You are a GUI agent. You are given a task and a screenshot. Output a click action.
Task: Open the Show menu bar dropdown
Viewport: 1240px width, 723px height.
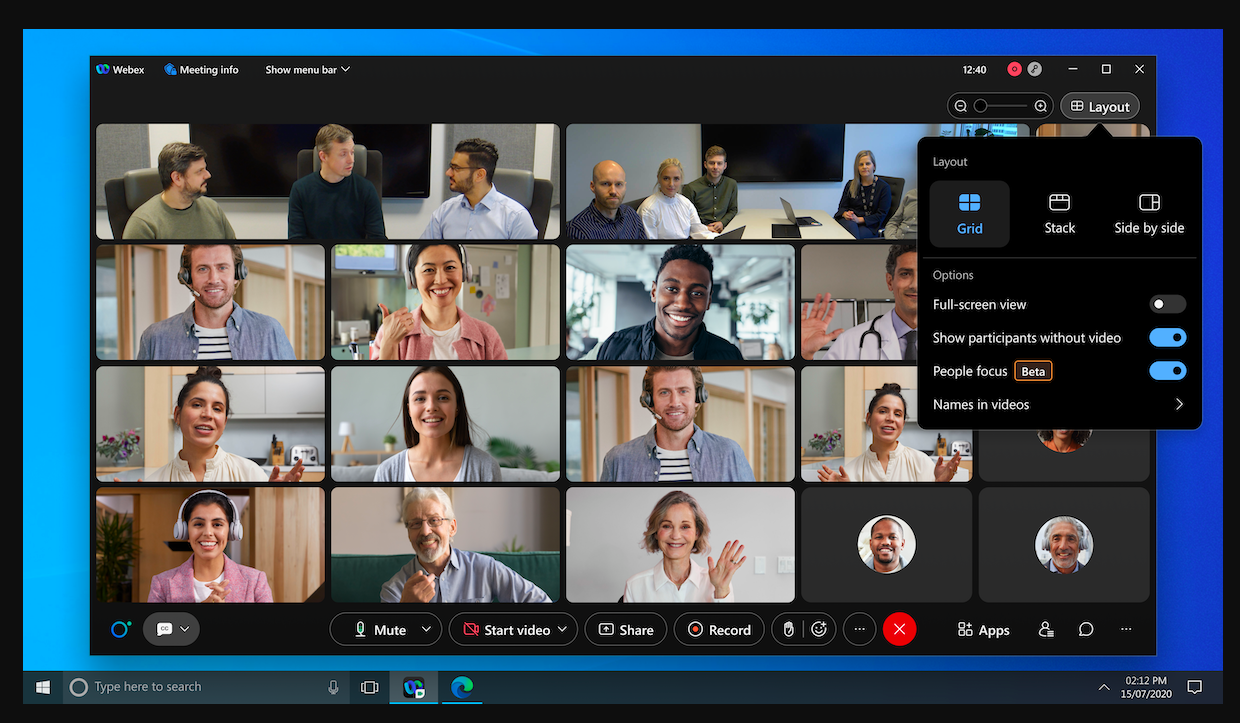click(x=307, y=70)
